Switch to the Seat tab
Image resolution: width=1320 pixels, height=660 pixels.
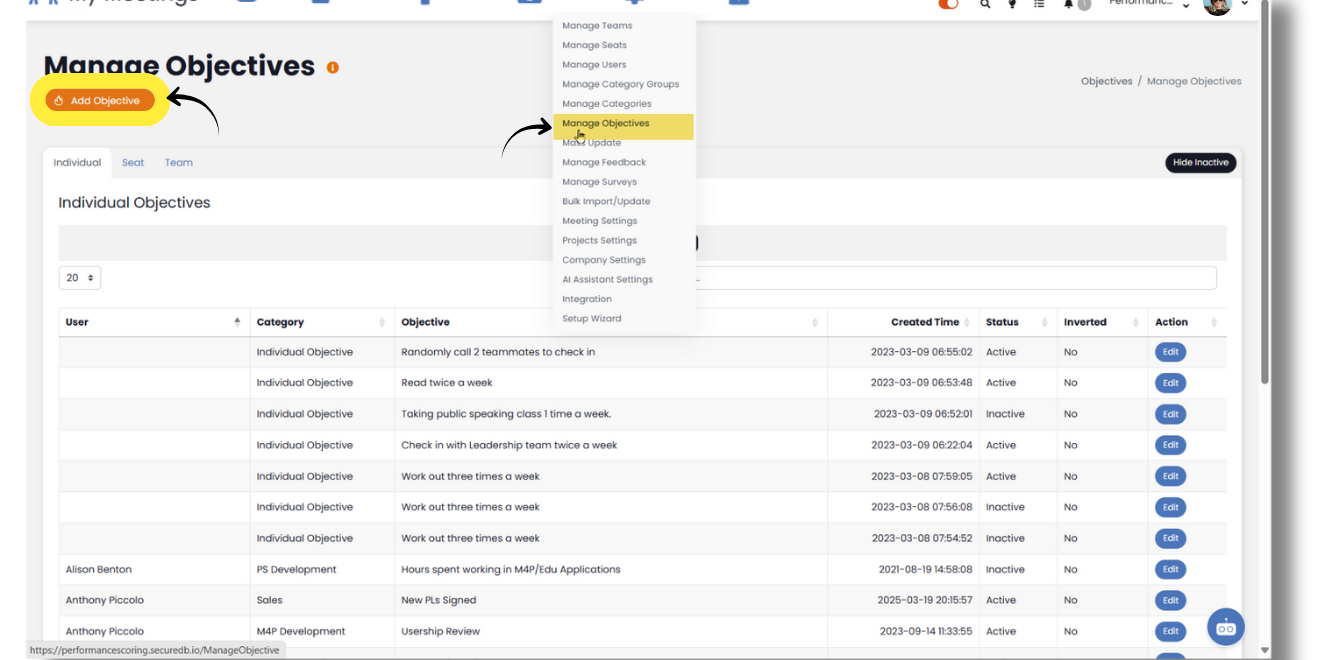click(x=133, y=163)
